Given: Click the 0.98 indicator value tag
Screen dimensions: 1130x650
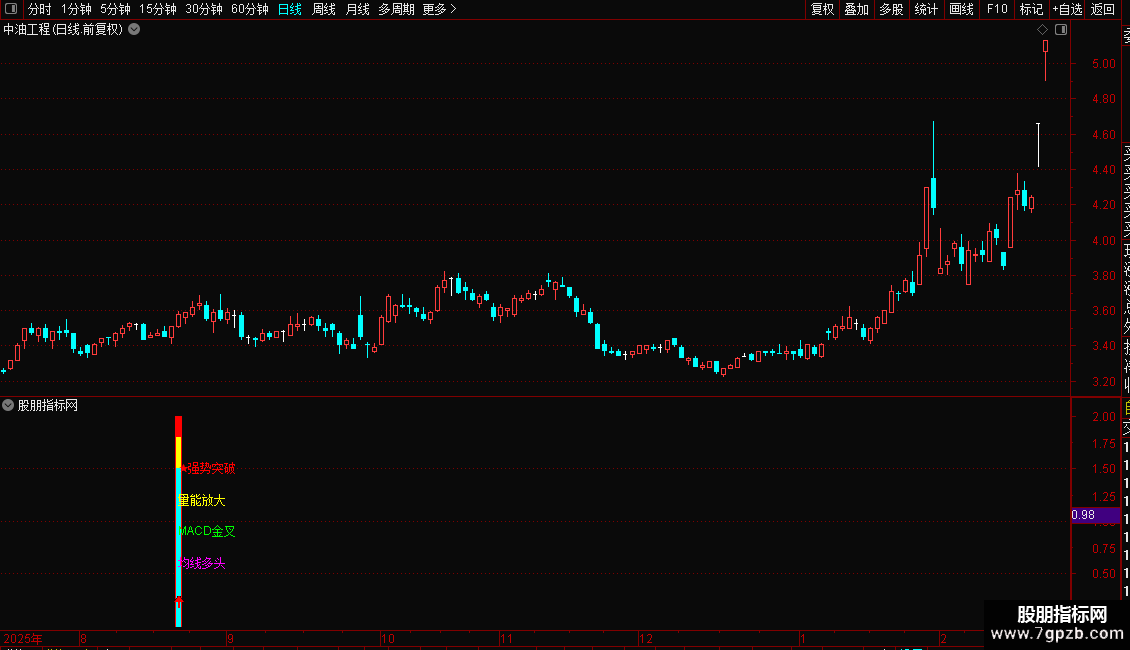Looking at the screenshot, I should (x=1095, y=515).
